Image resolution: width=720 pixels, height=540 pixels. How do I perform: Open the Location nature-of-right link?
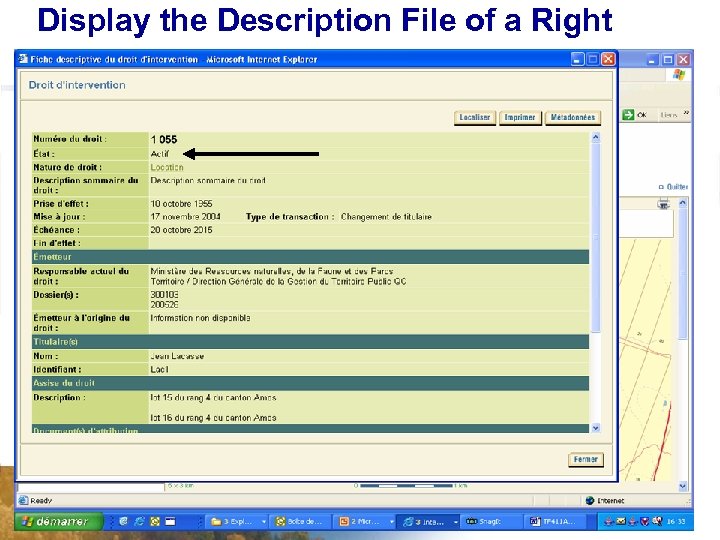[167, 167]
